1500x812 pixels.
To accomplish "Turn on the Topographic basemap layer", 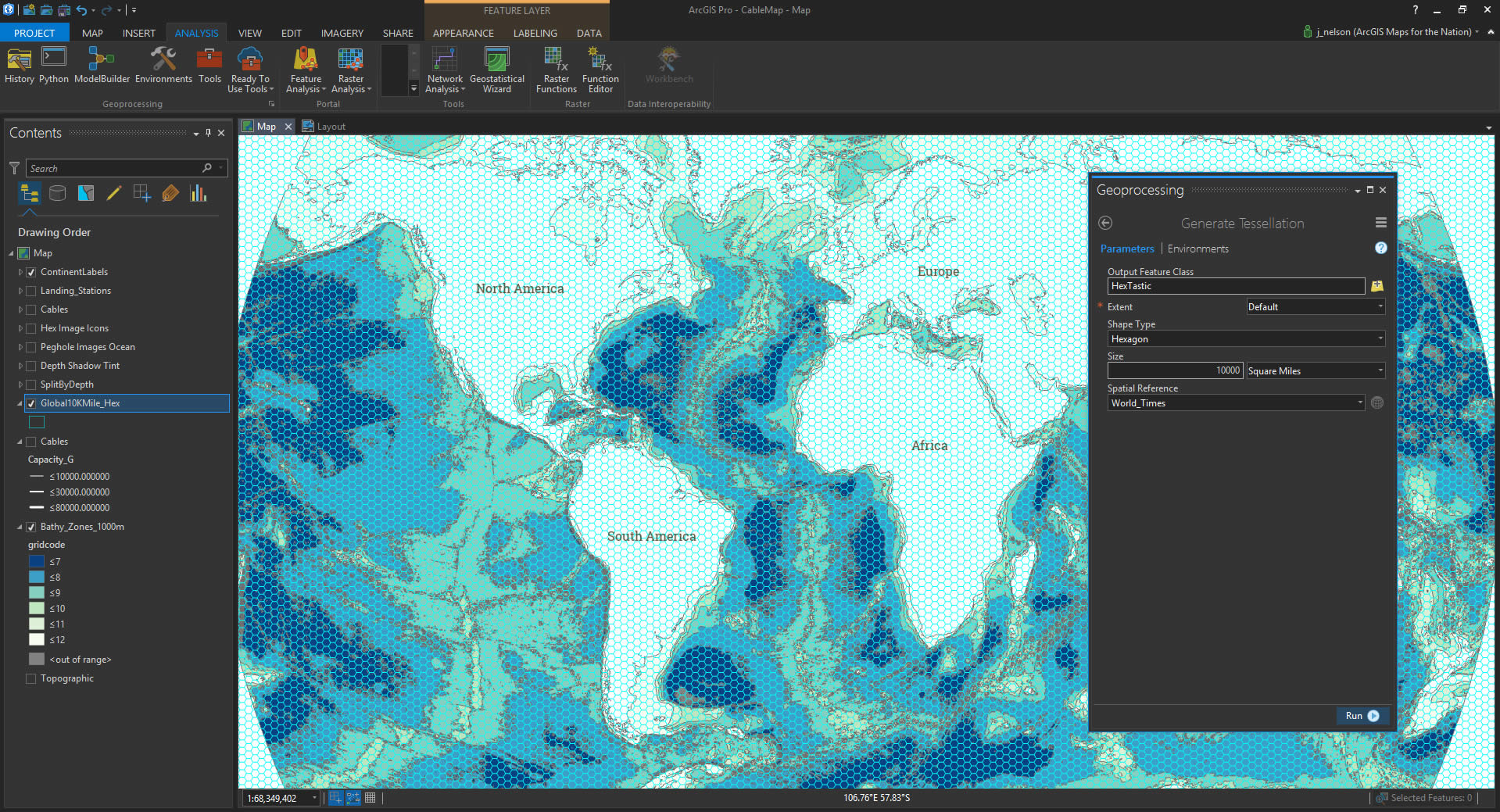I will point(31,678).
